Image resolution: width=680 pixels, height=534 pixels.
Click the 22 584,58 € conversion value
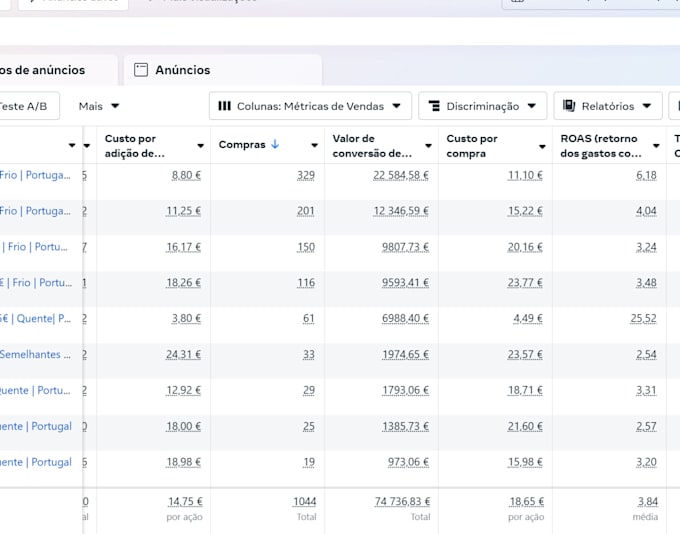pyautogui.click(x=401, y=175)
